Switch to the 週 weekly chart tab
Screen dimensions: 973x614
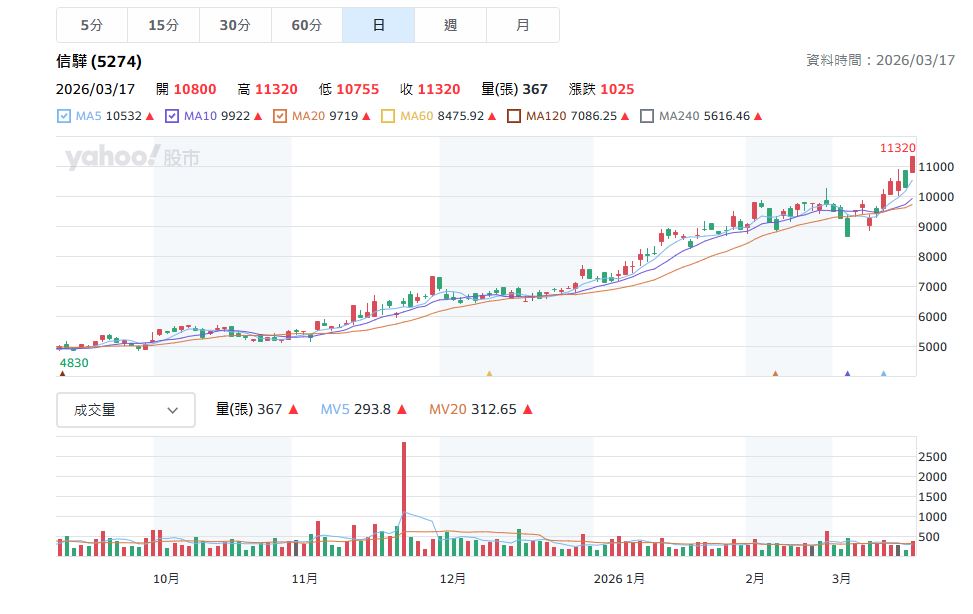pos(450,24)
